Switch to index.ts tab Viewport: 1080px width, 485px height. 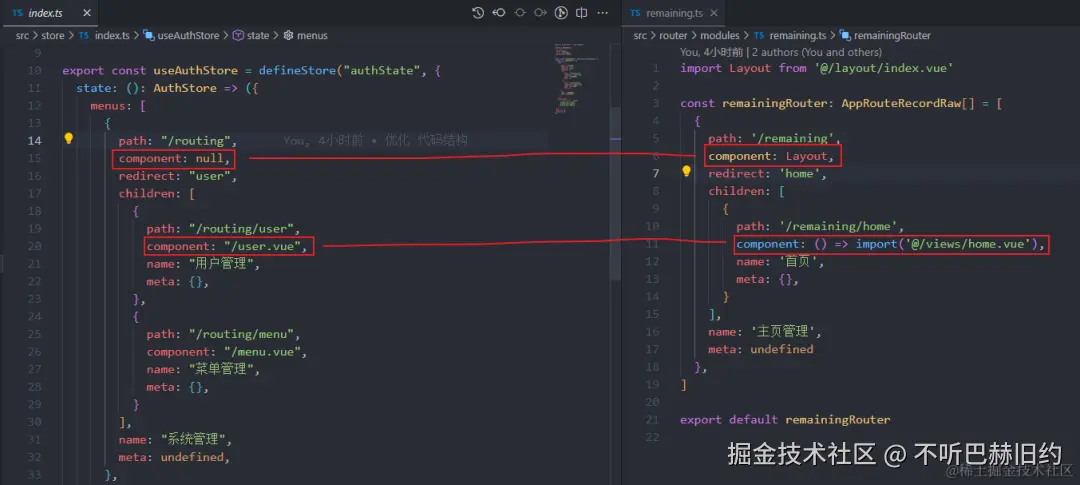[50, 13]
